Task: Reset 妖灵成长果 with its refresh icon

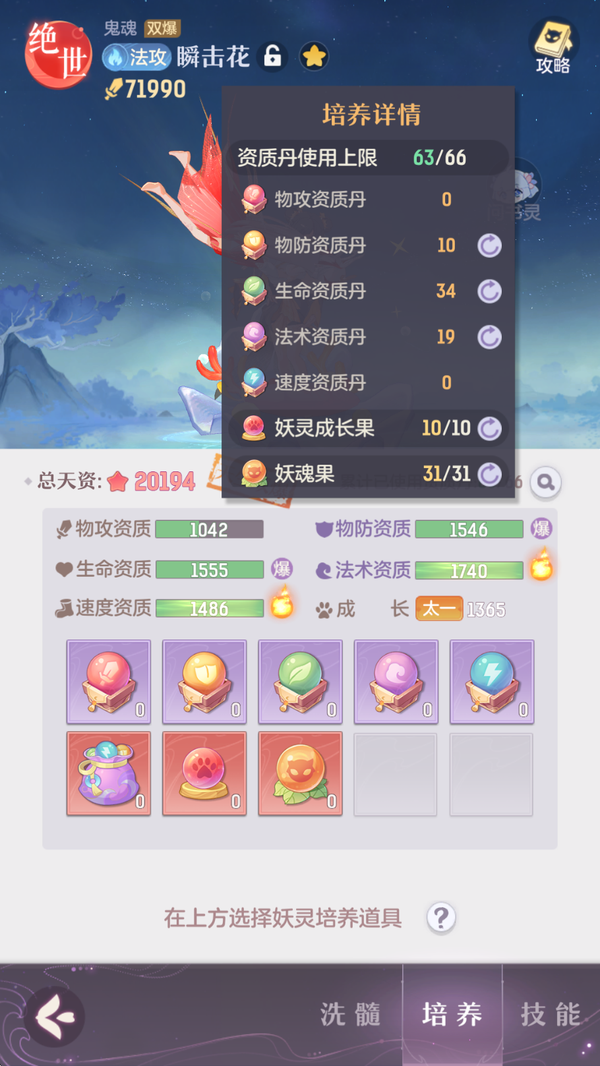Action: (489, 428)
